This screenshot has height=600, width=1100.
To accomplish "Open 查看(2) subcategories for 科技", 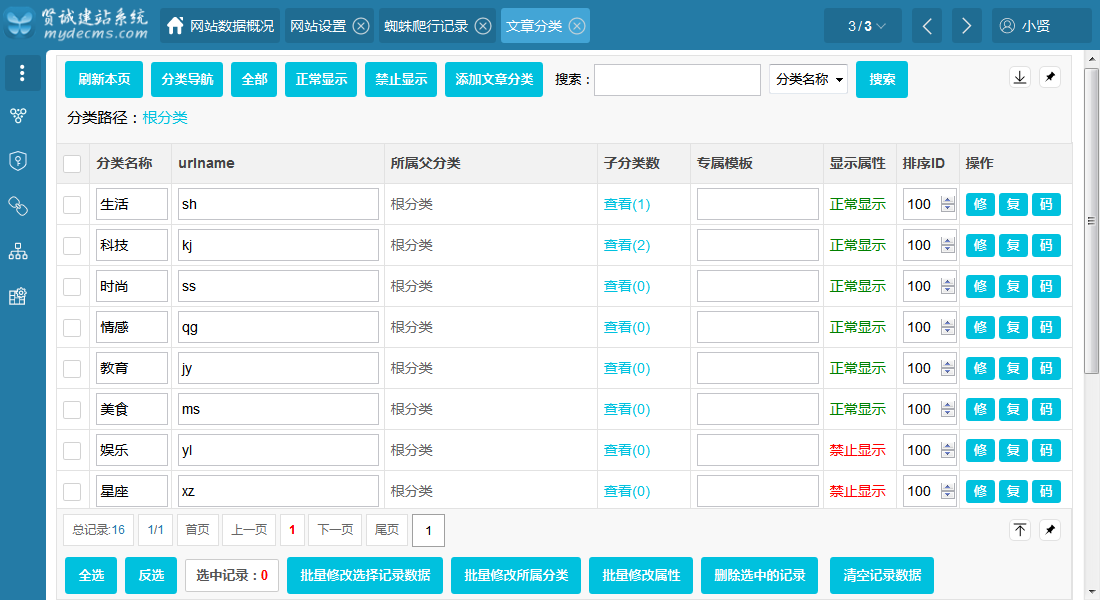I will pyautogui.click(x=627, y=246).
